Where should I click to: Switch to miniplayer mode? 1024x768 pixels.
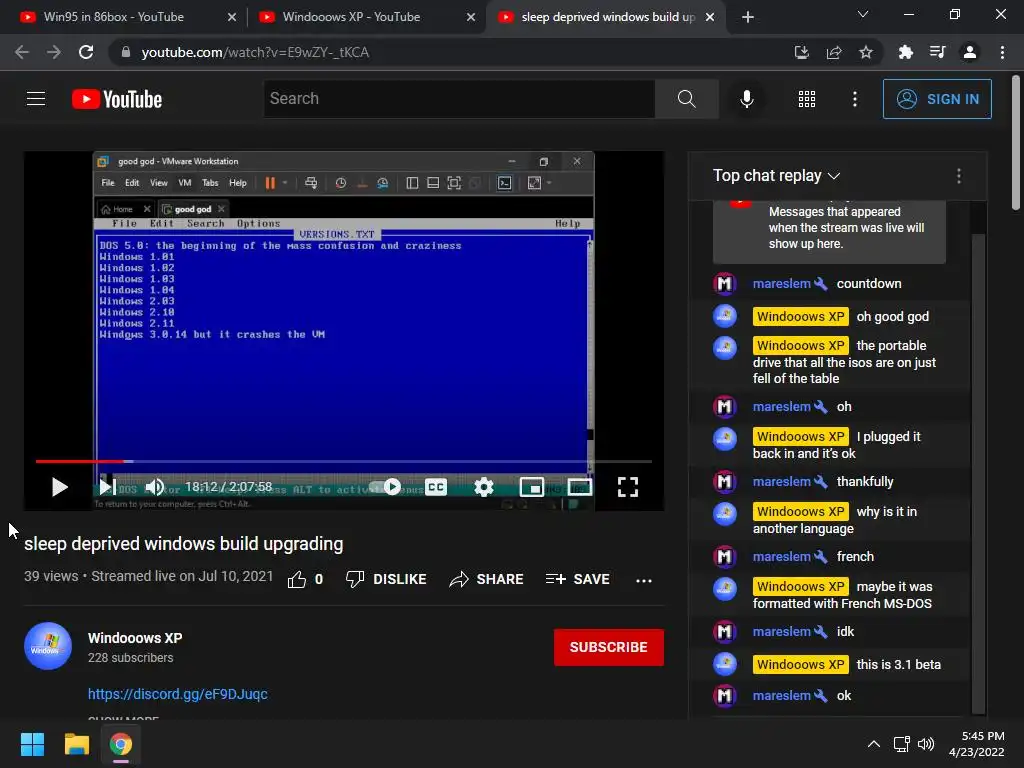coord(532,487)
